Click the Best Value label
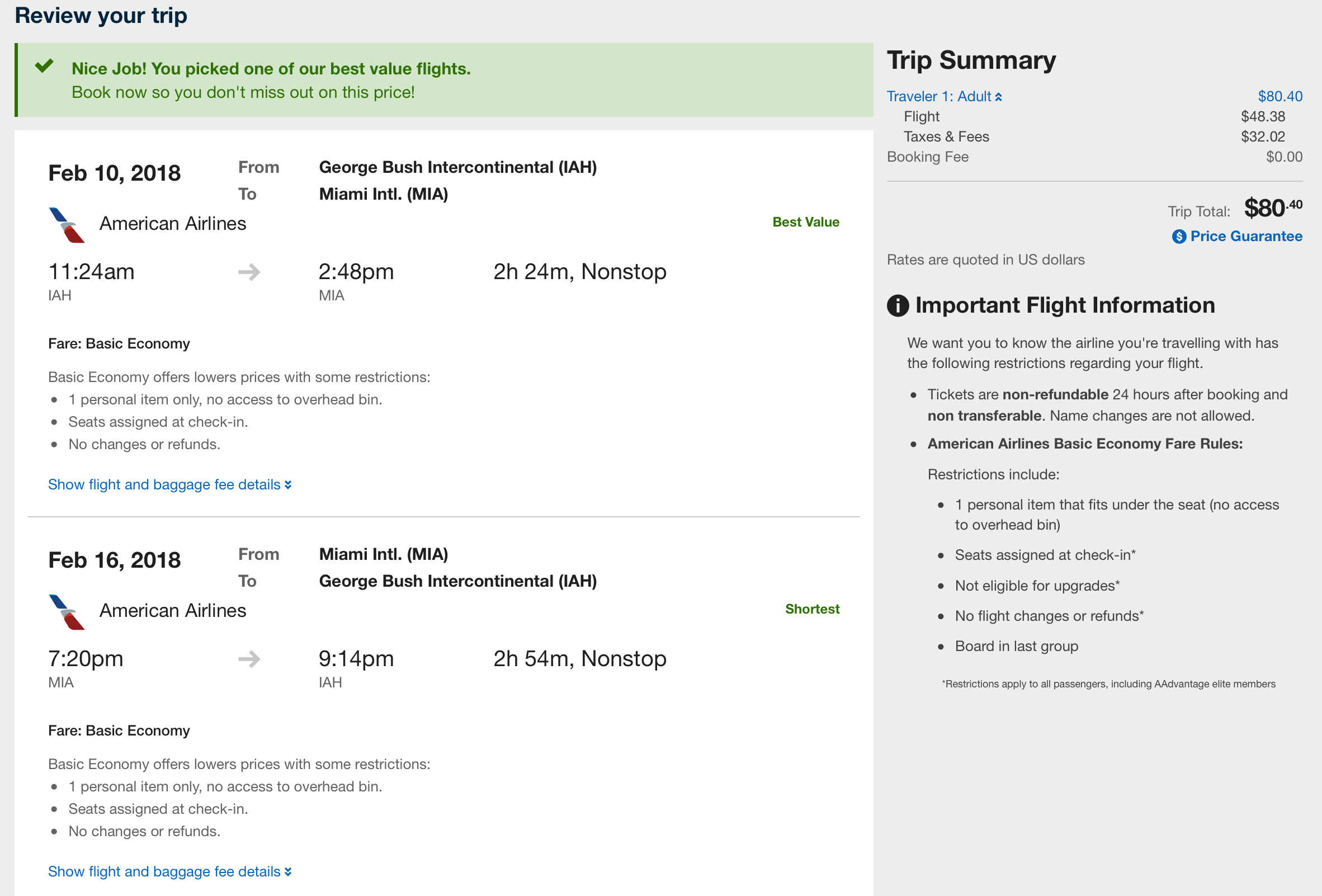The height and width of the screenshot is (896, 1322). 805,223
